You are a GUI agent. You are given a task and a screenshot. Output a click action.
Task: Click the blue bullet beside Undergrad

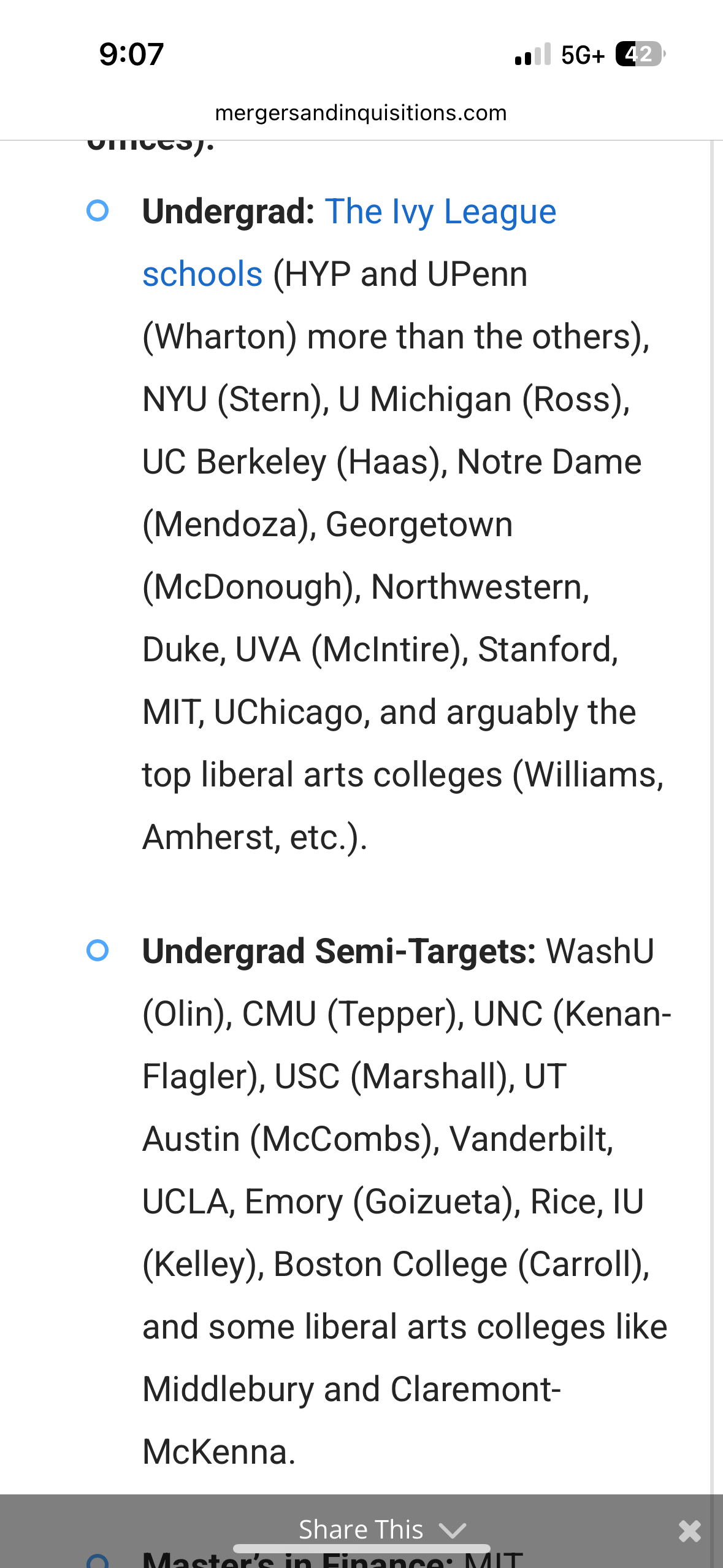click(98, 211)
